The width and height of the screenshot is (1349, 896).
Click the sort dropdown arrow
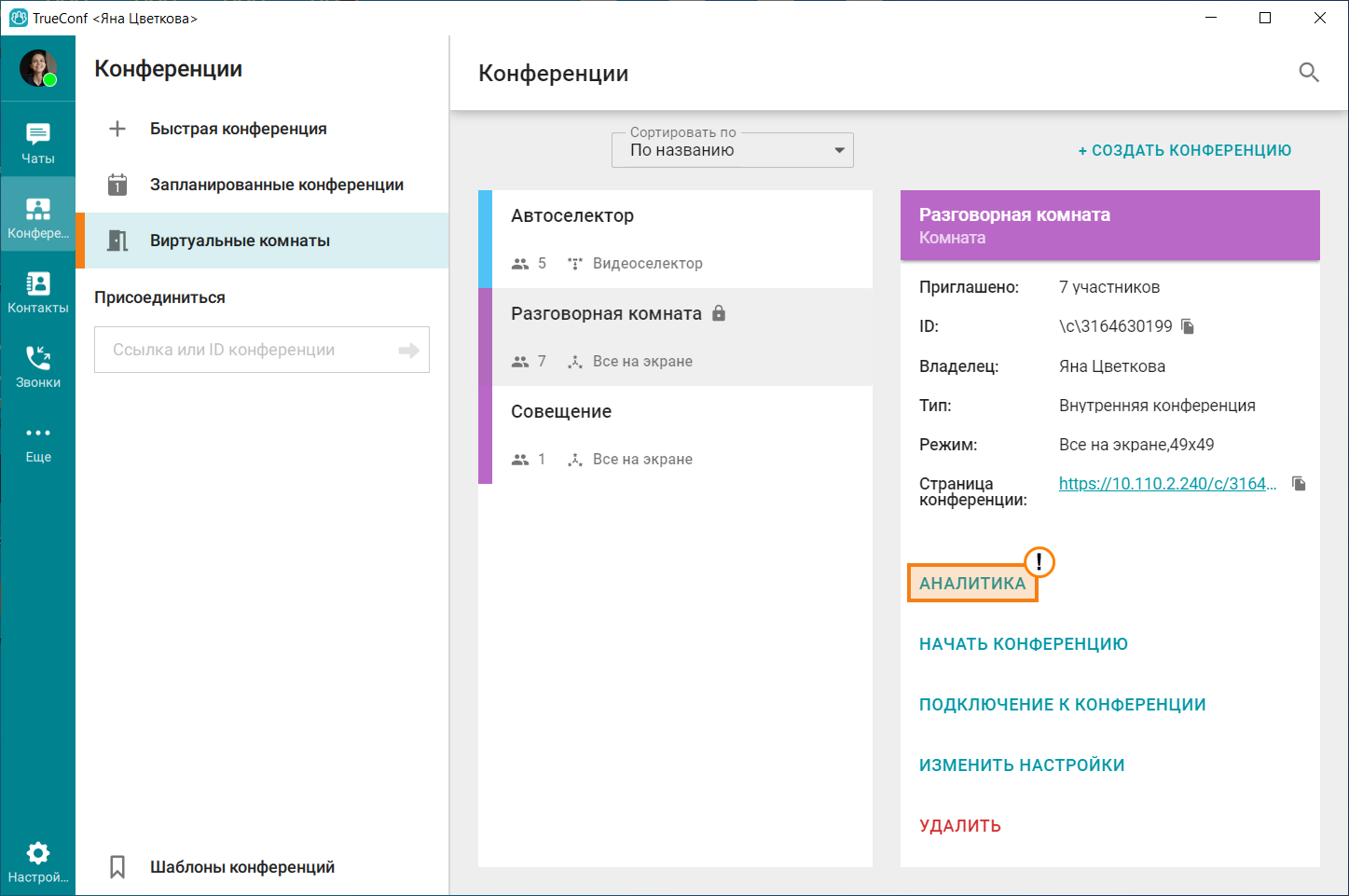pyautogui.click(x=839, y=150)
